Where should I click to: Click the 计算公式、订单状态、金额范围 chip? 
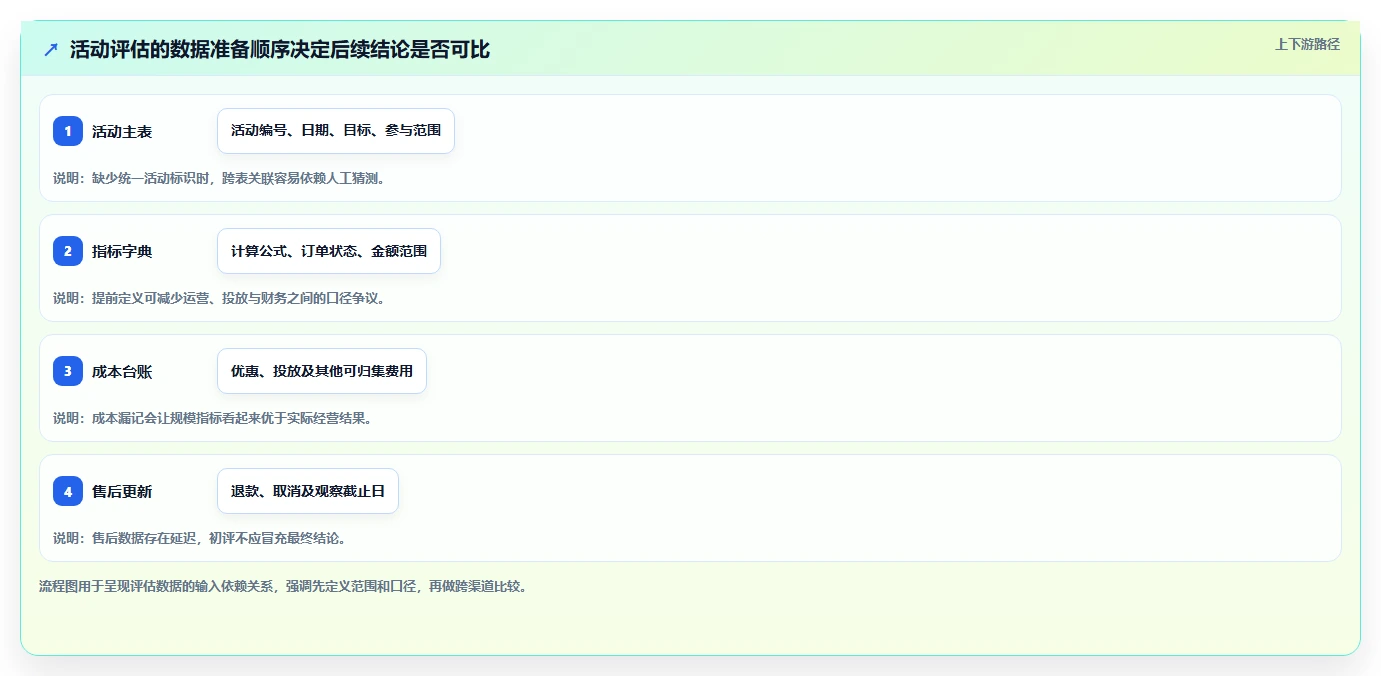[329, 251]
